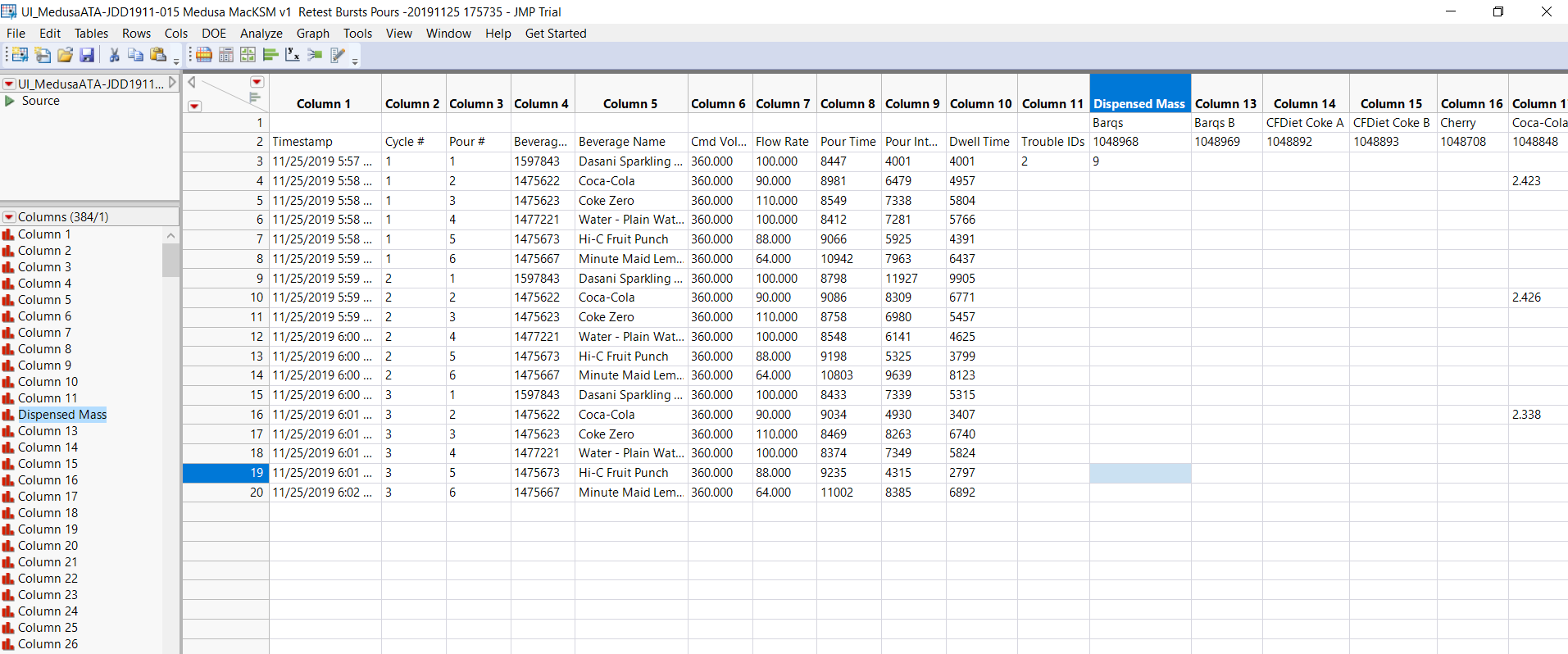Open the Graph menu
This screenshot has width=1568, height=654.
point(312,34)
